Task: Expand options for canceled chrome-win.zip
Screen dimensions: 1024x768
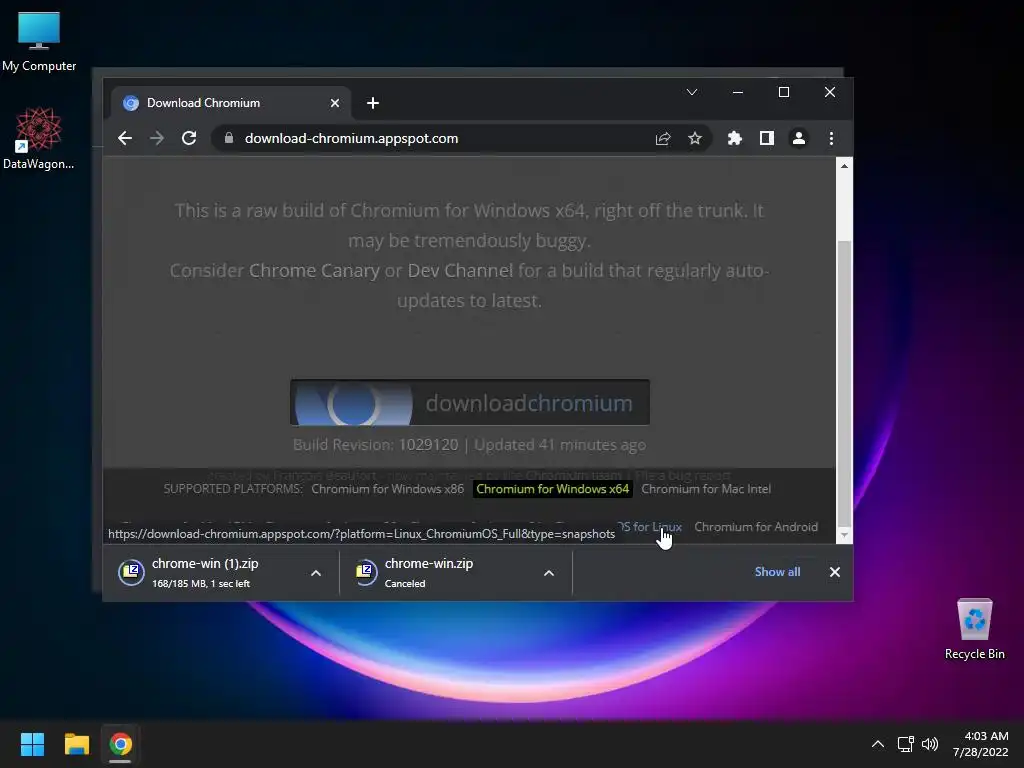Action: point(549,573)
